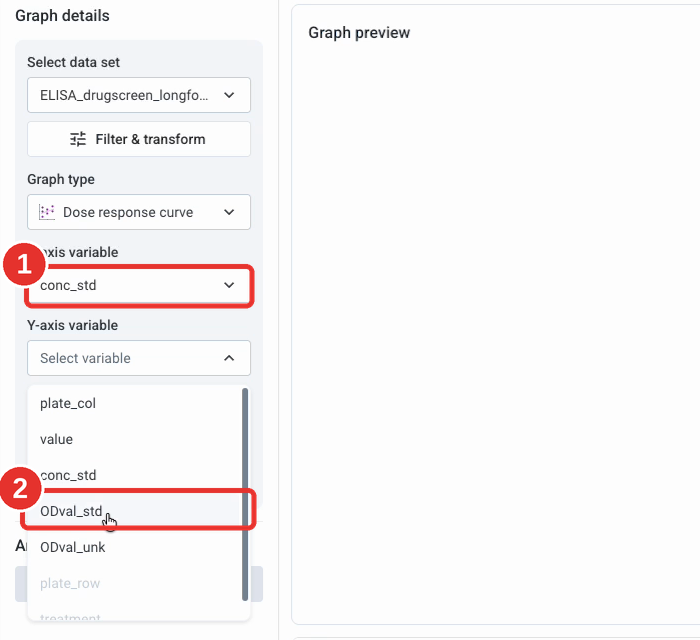Click the dose response curve chart icon
Viewport: 700px width, 640px height.
[47, 212]
